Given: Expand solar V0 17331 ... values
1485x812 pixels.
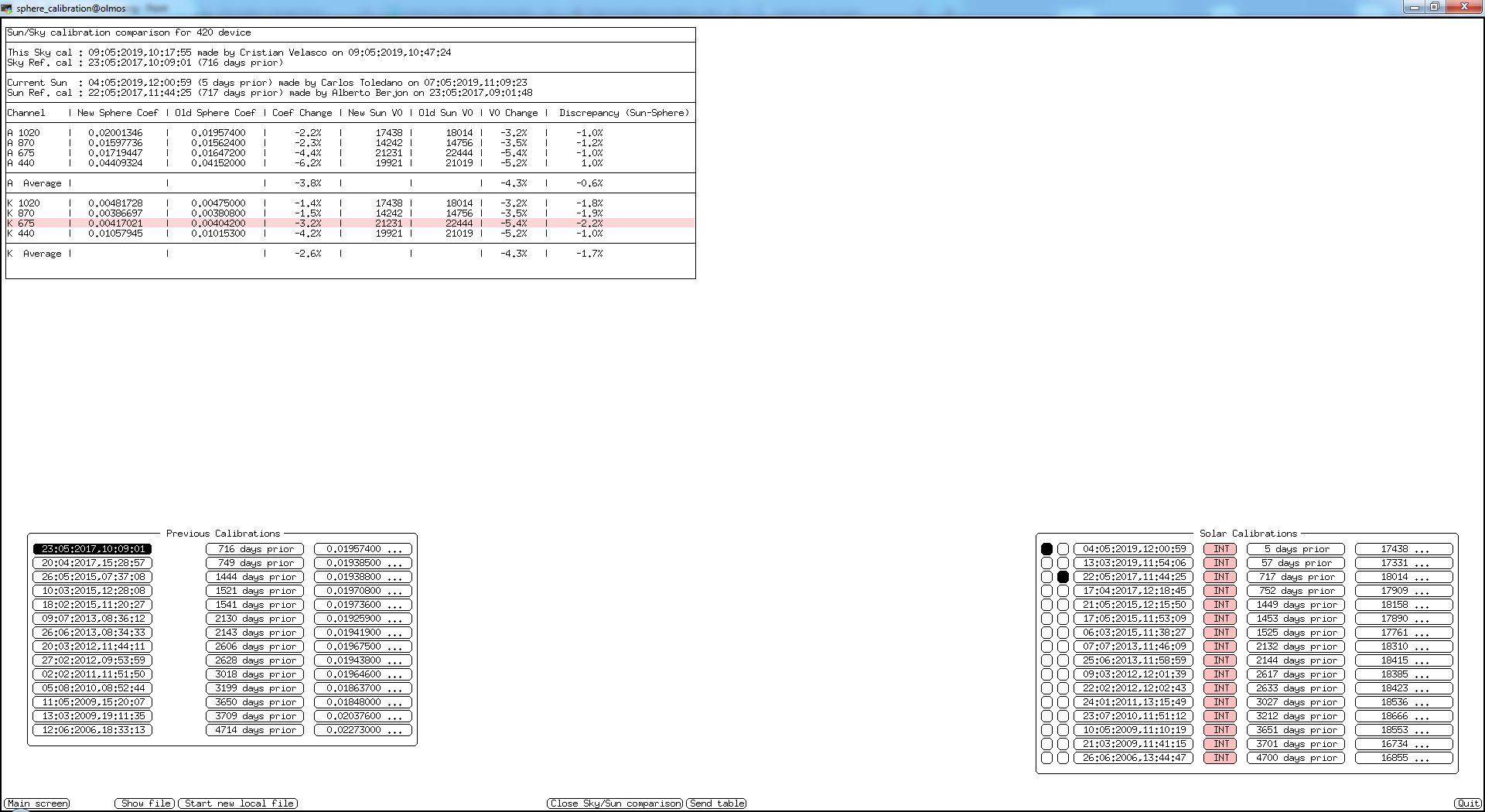Looking at the screenshot, I should pyautogui.click(x=1404, y=563).
